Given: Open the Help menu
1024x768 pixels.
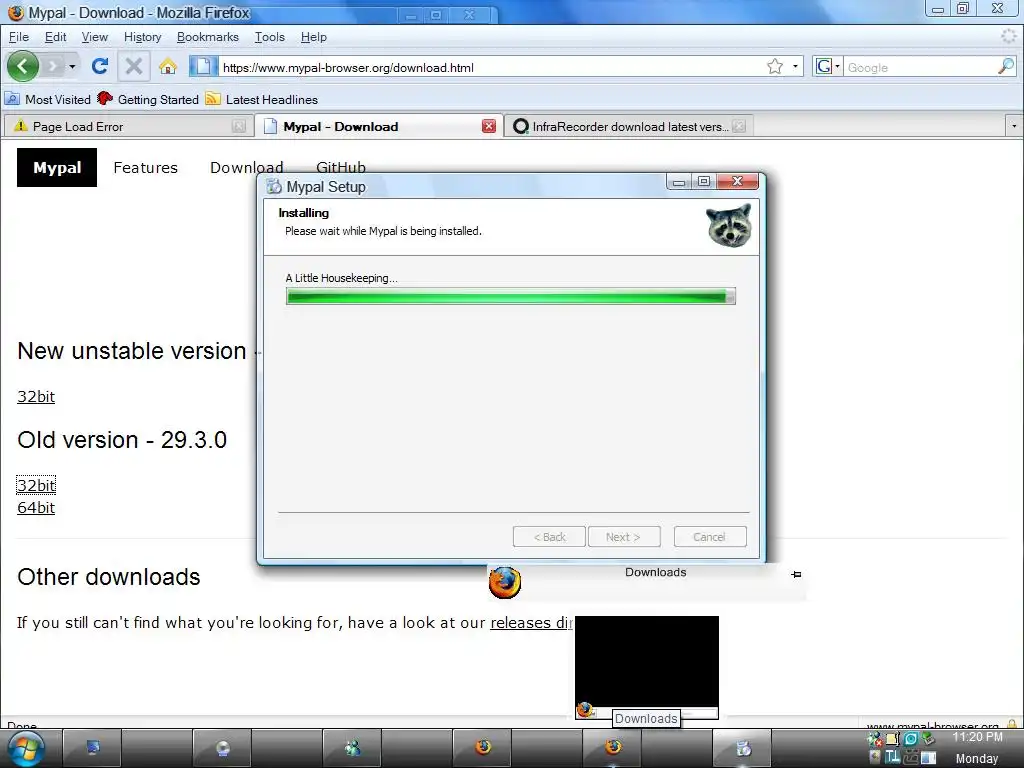Looking at the screenshot, I should [x=313, y=37].
